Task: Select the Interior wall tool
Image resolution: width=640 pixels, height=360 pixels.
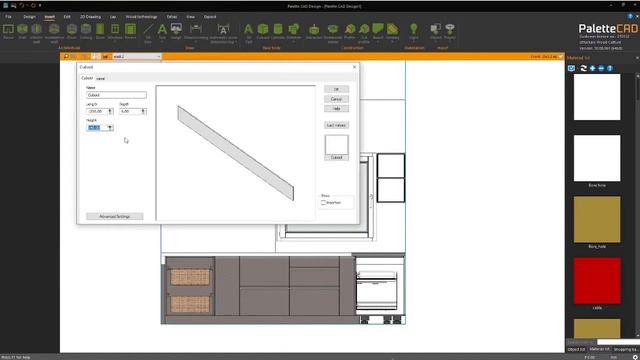Action: [x=36, y=33]
